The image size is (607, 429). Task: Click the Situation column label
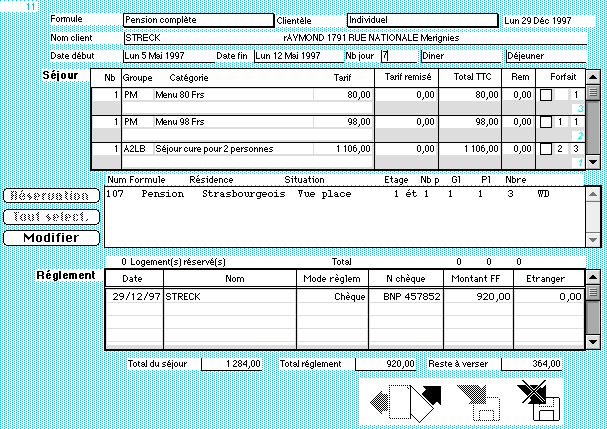click(x=304, y=180)
